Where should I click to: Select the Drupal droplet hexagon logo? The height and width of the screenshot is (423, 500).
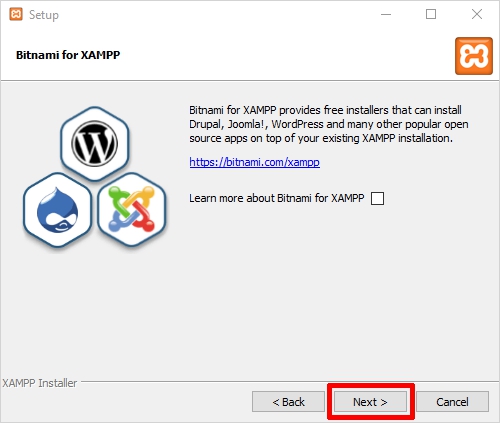57,210
